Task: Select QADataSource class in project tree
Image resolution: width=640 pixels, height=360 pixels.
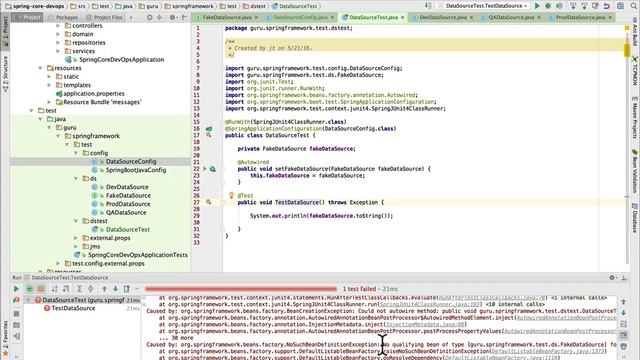Action: (126, 213)
